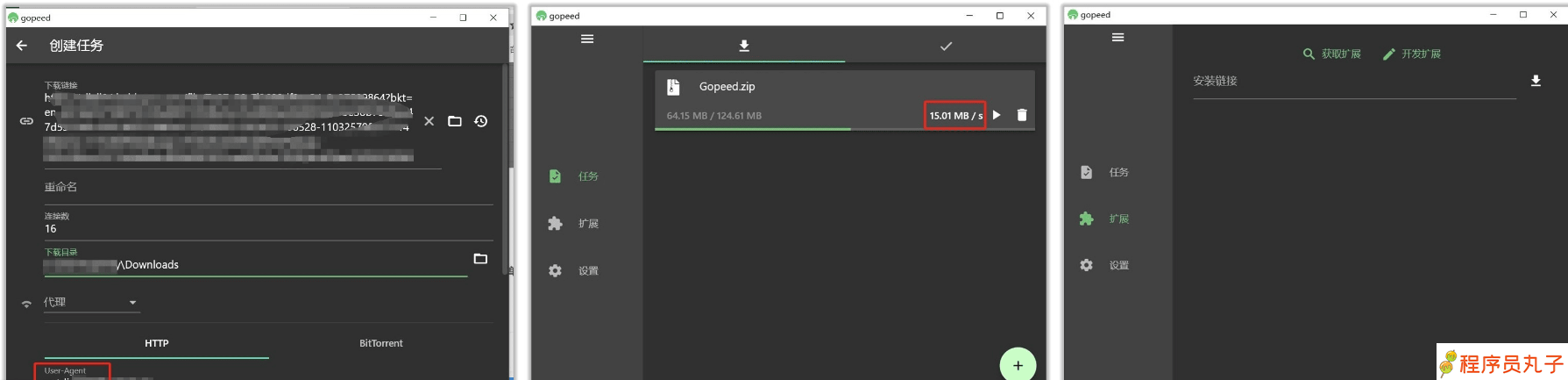Click the 获取扩展 link
This screenshot has width=1568, height=380.
coord(1331,54)
